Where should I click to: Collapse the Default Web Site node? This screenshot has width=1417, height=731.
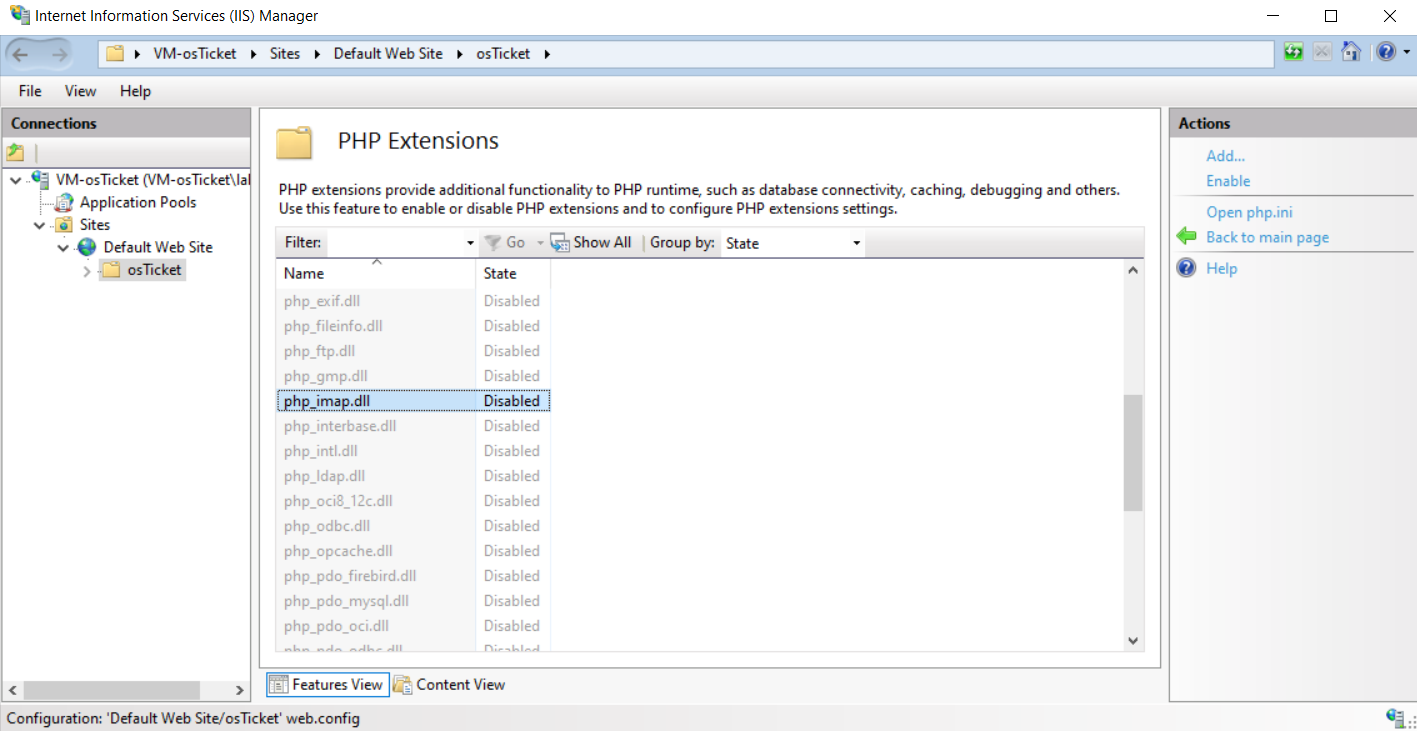(63, 248)
